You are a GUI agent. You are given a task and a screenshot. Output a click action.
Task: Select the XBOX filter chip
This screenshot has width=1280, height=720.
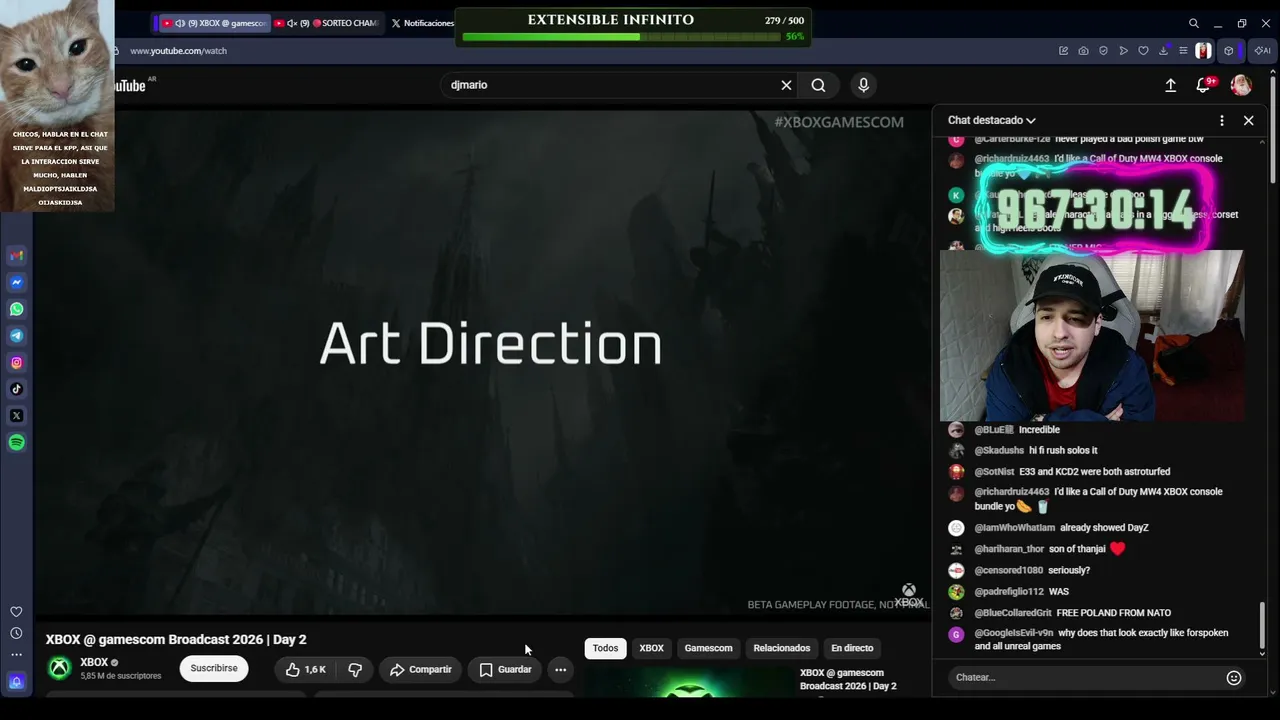(651, 648)
